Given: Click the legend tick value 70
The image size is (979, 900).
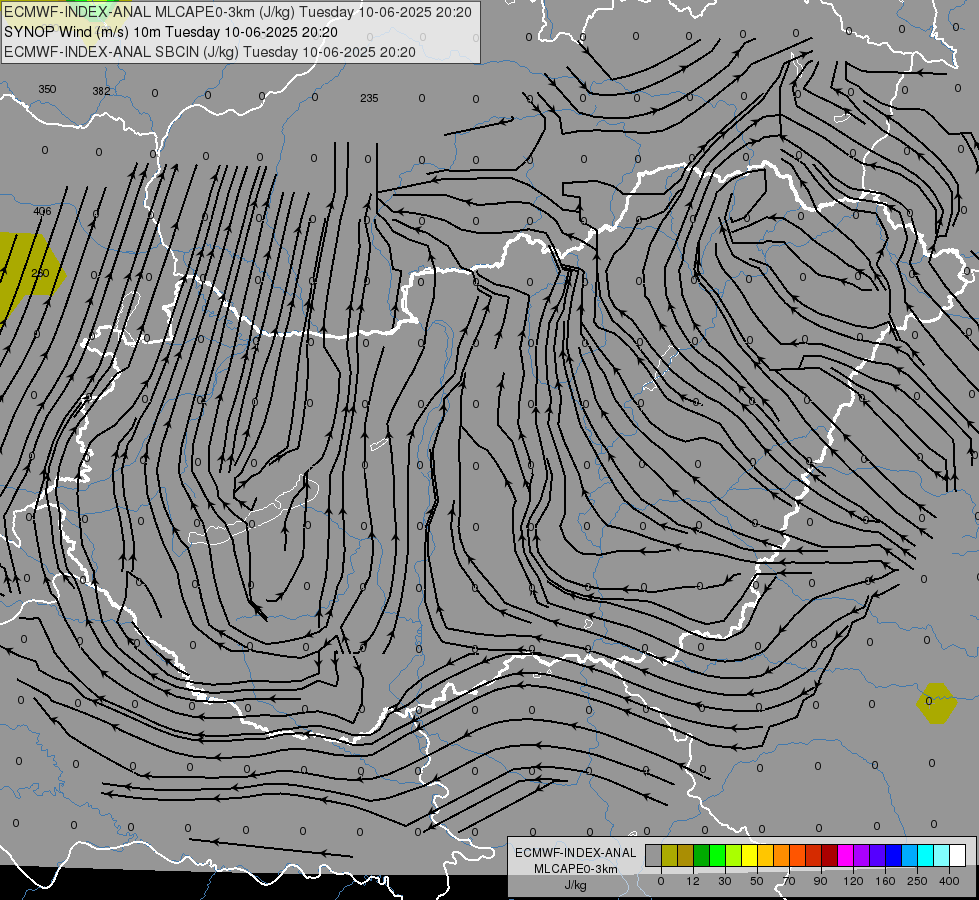Looking at the screenshot, I should 789,881.
